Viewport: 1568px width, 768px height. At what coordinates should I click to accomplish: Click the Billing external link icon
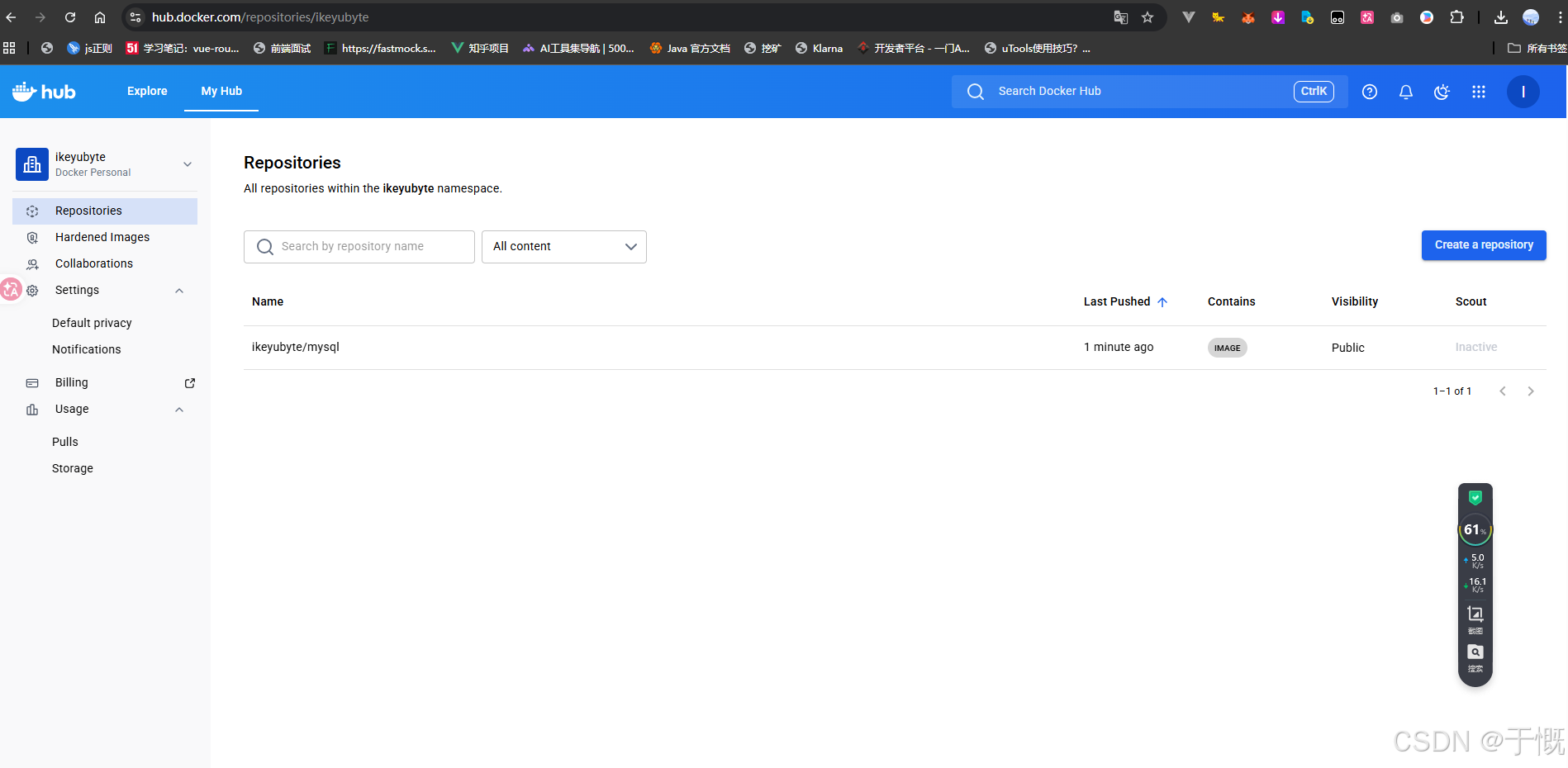(190, 383)
